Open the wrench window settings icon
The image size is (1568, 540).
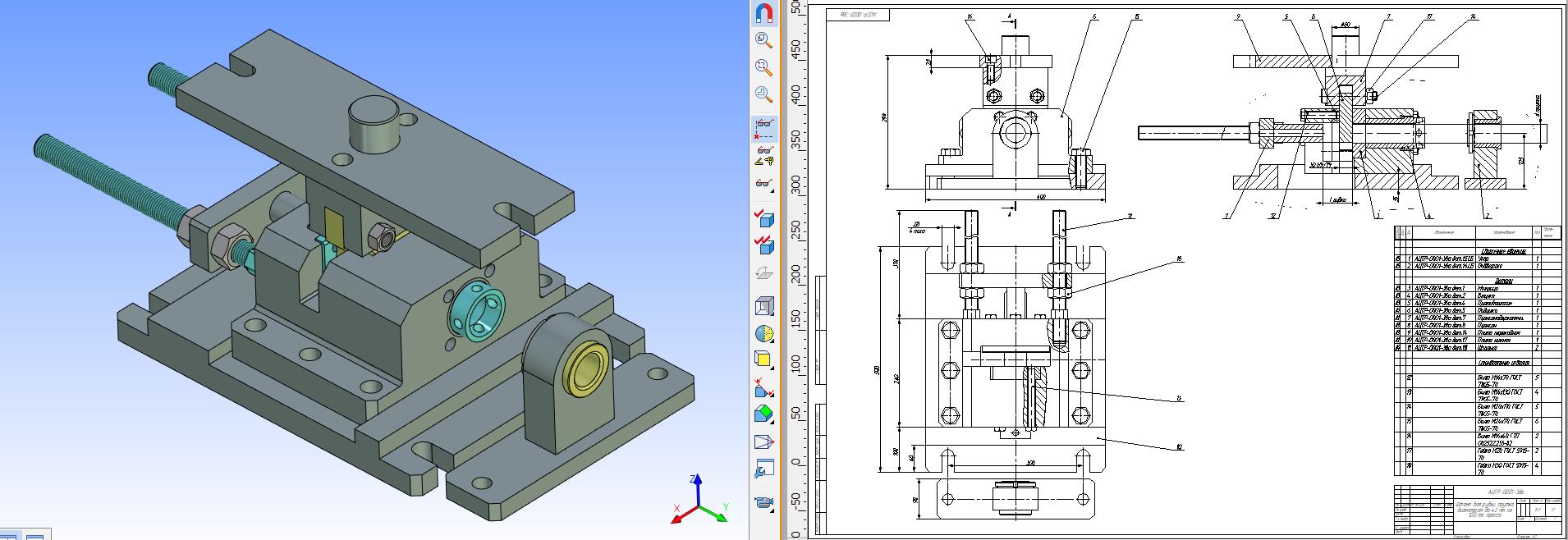(764, 470)
